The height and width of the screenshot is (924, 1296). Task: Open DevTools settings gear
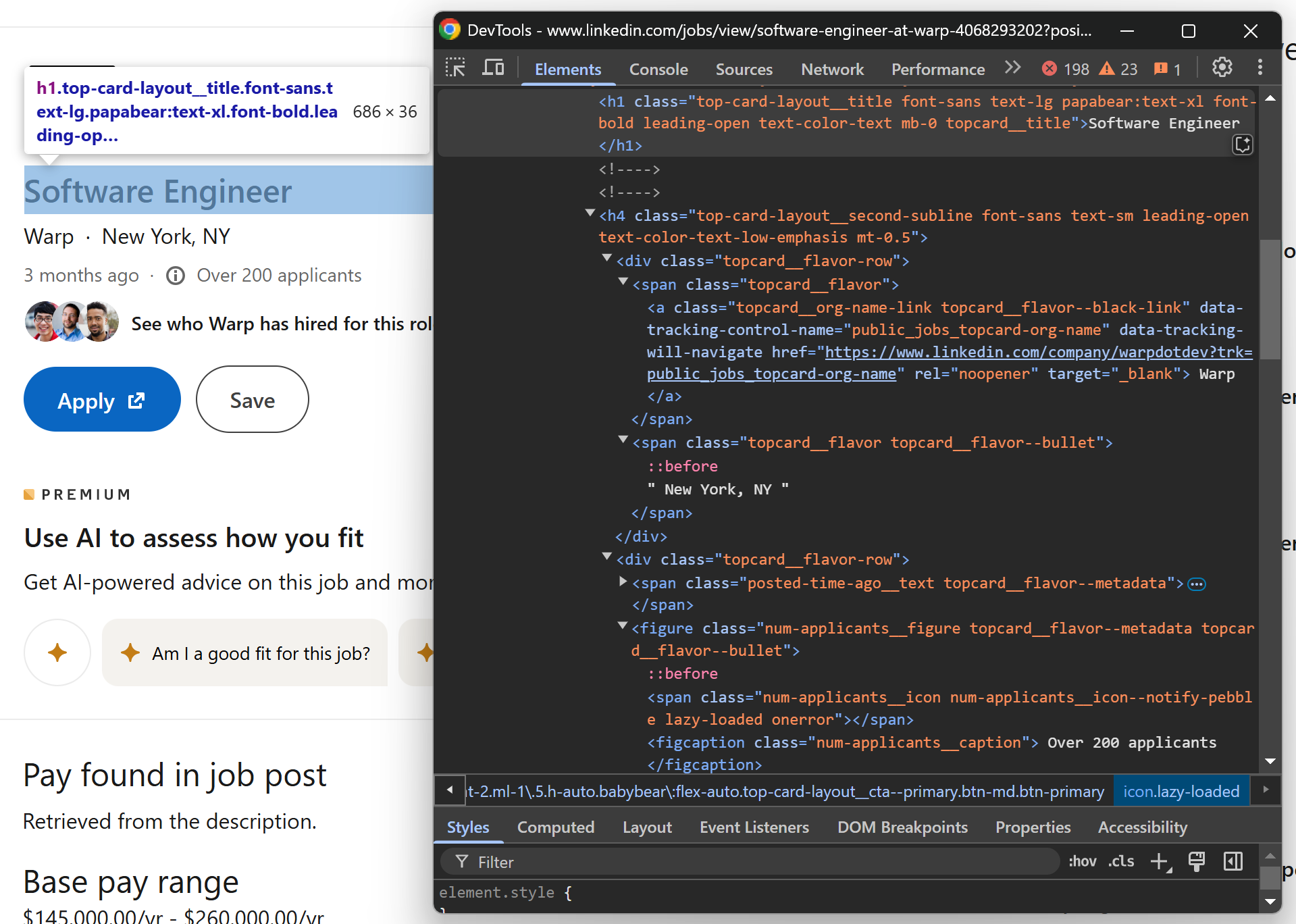click(1222, 67)
